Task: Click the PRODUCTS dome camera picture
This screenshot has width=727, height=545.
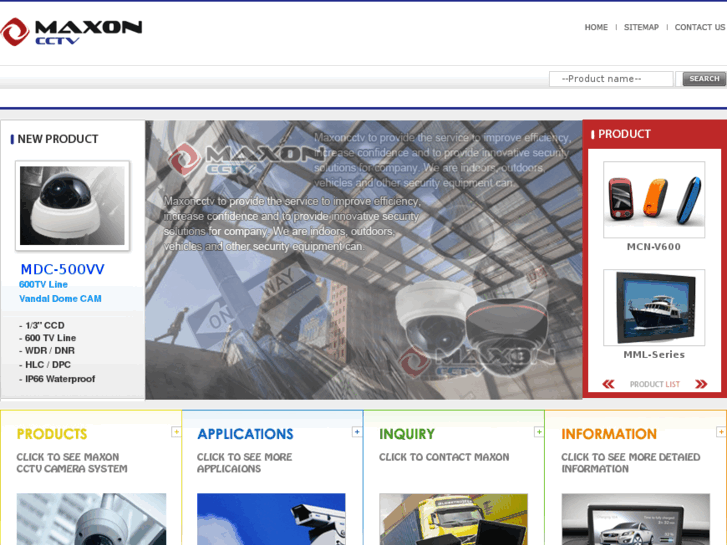Action: click(x=91, y=519)
